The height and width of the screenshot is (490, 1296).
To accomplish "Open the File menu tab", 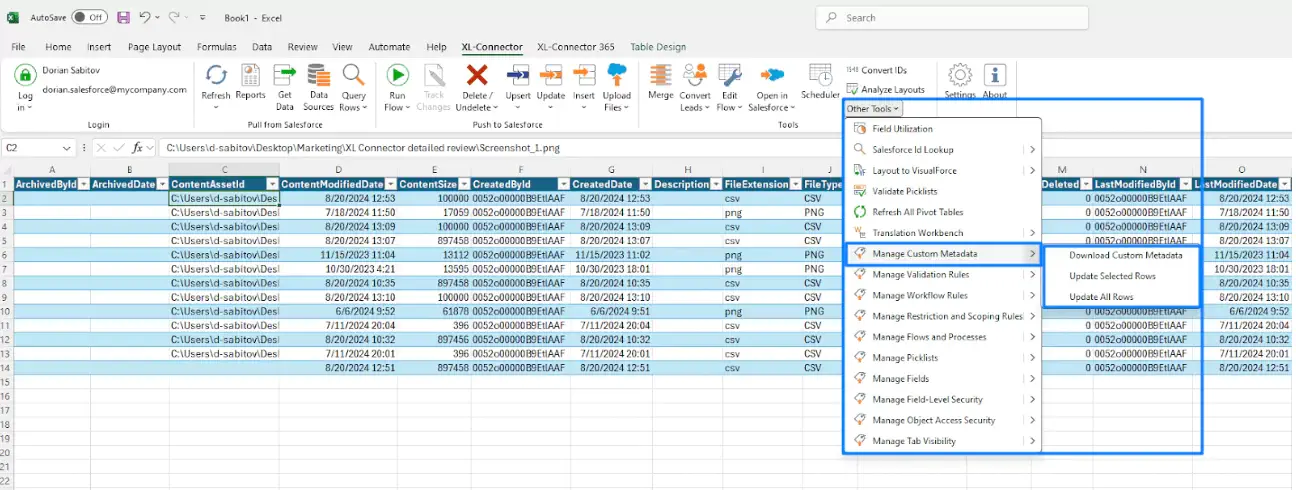I will pos(19,47).
